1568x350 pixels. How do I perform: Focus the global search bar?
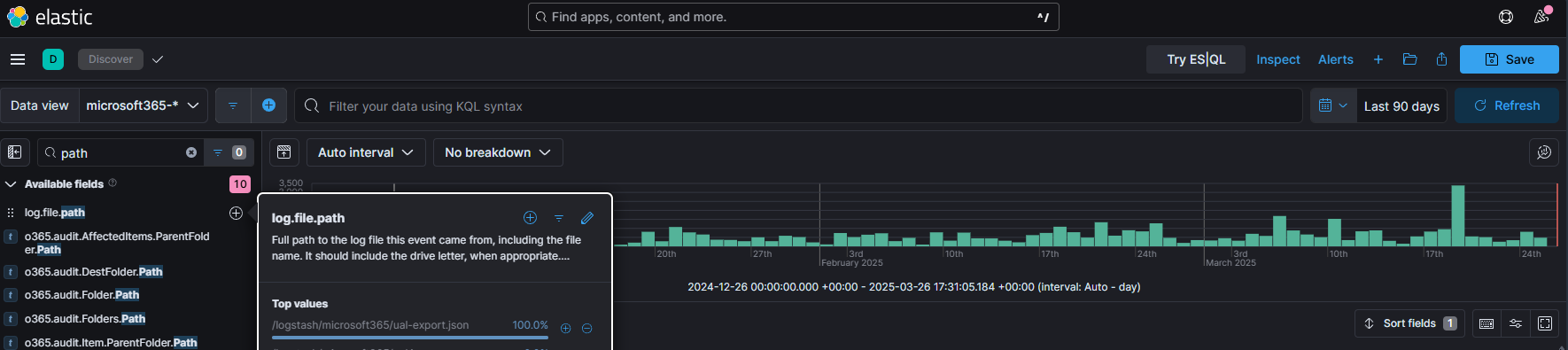point(794,17)
